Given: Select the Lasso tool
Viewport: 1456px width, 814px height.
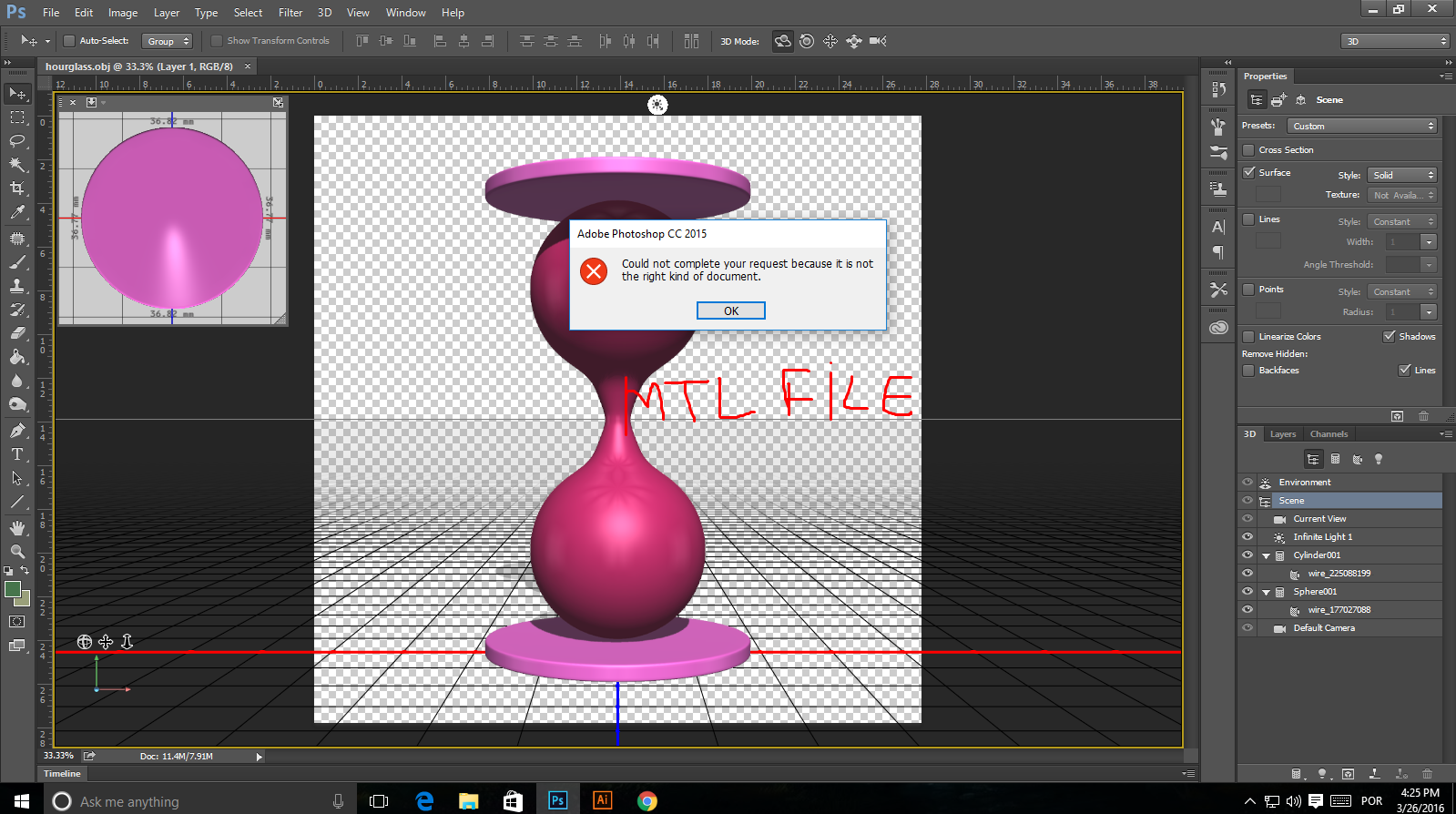Looking at the screenshot, I should pyautogui.click(x=17, y=141).
